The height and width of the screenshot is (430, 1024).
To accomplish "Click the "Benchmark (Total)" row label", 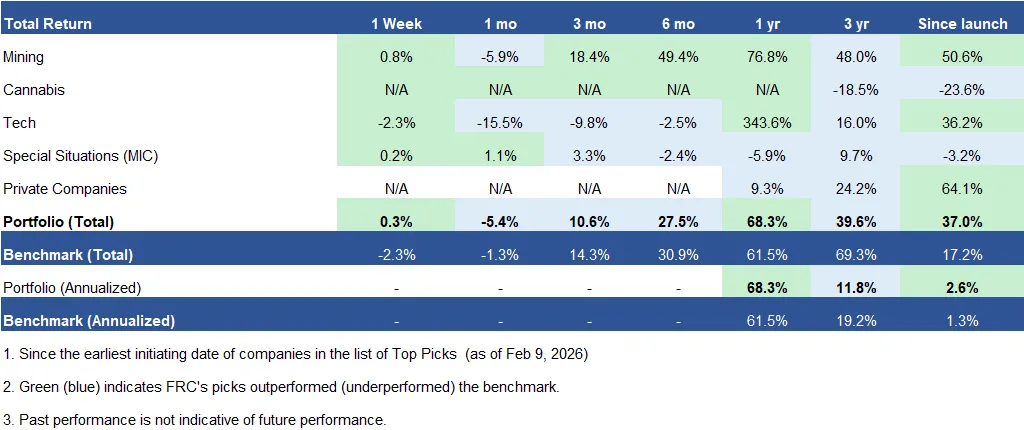I will click(68, 254).
